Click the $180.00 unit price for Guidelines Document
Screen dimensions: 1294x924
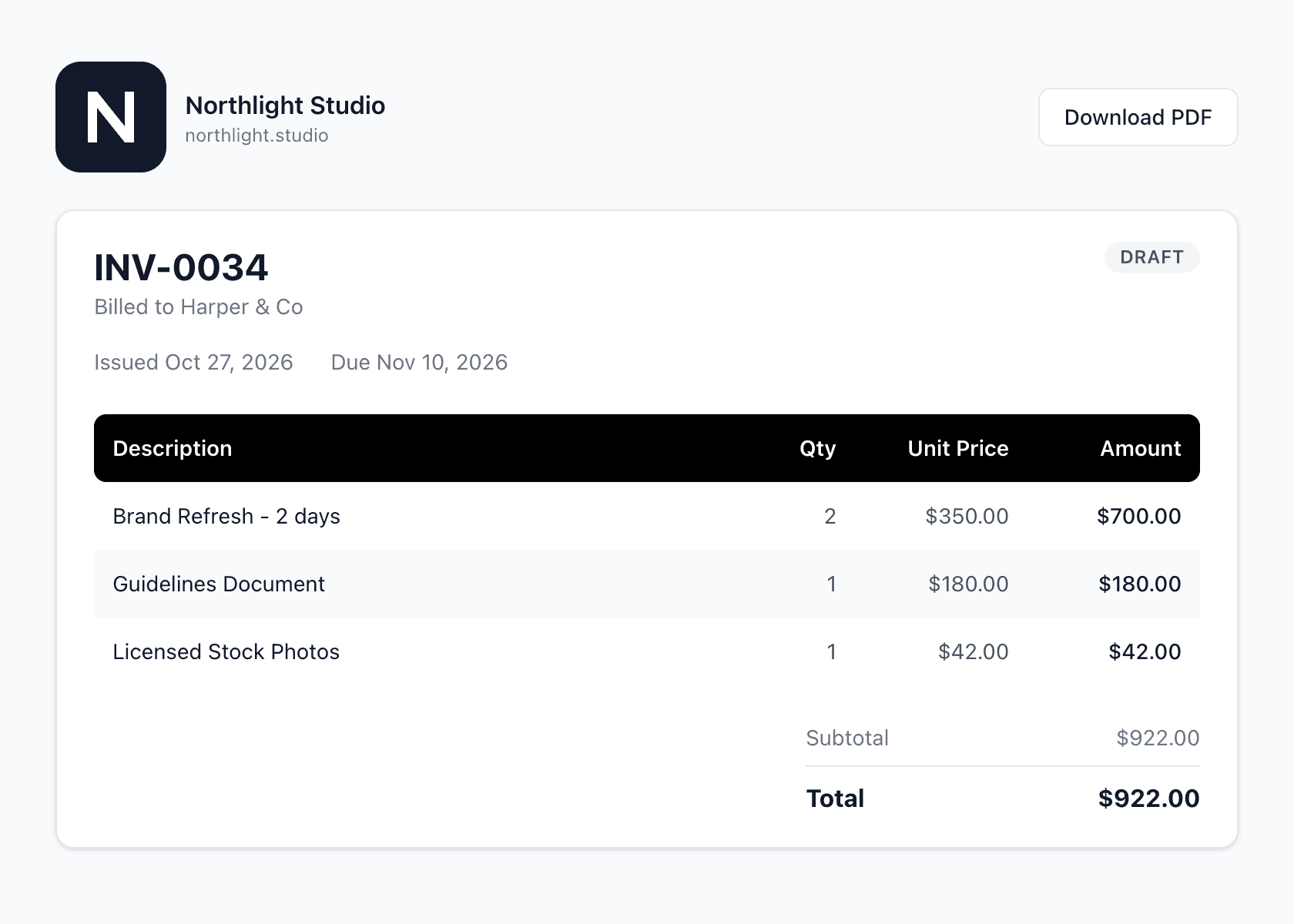click(968, 584)
